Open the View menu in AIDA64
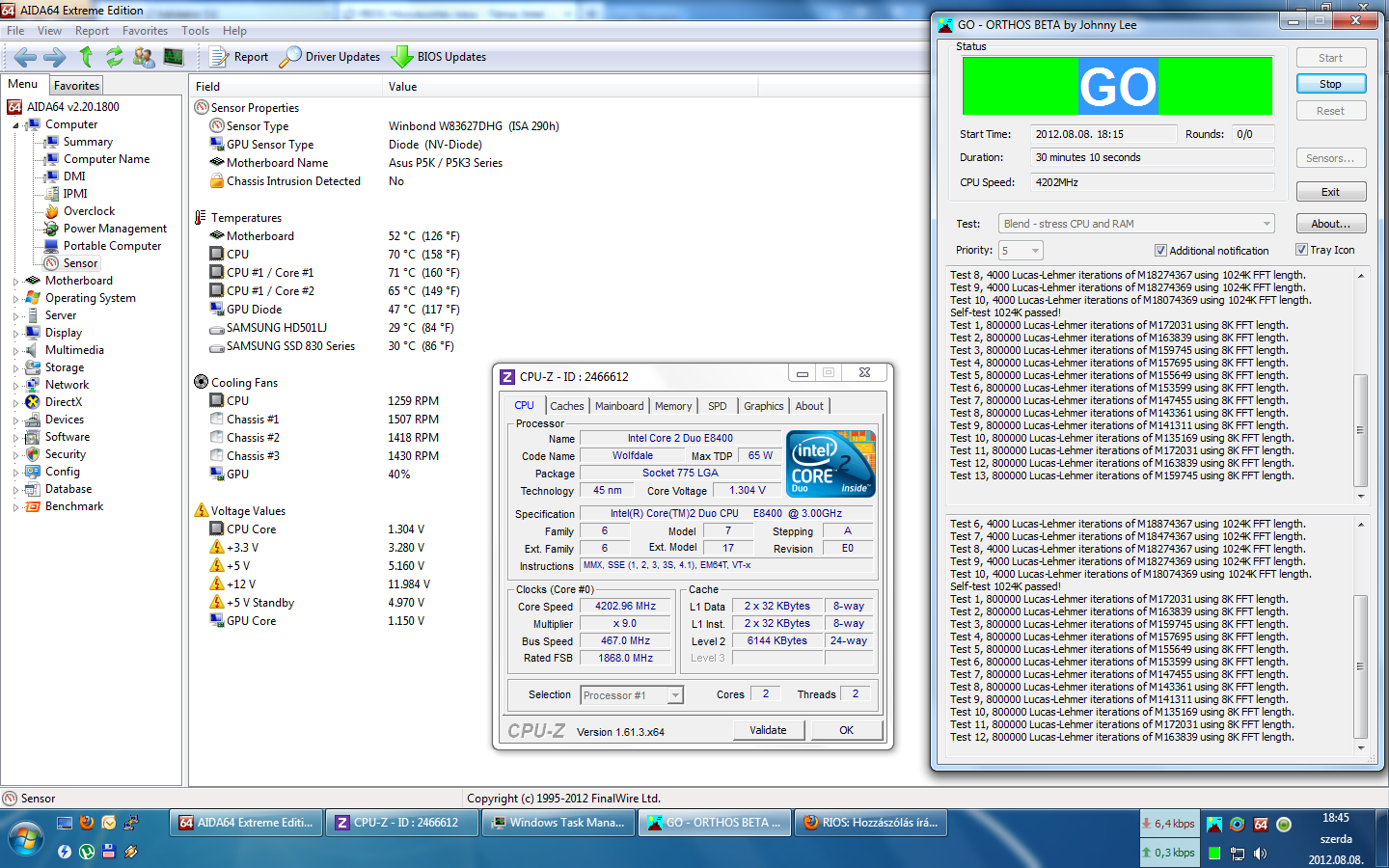Screen dimensions: 1389x868 (49, 31)
